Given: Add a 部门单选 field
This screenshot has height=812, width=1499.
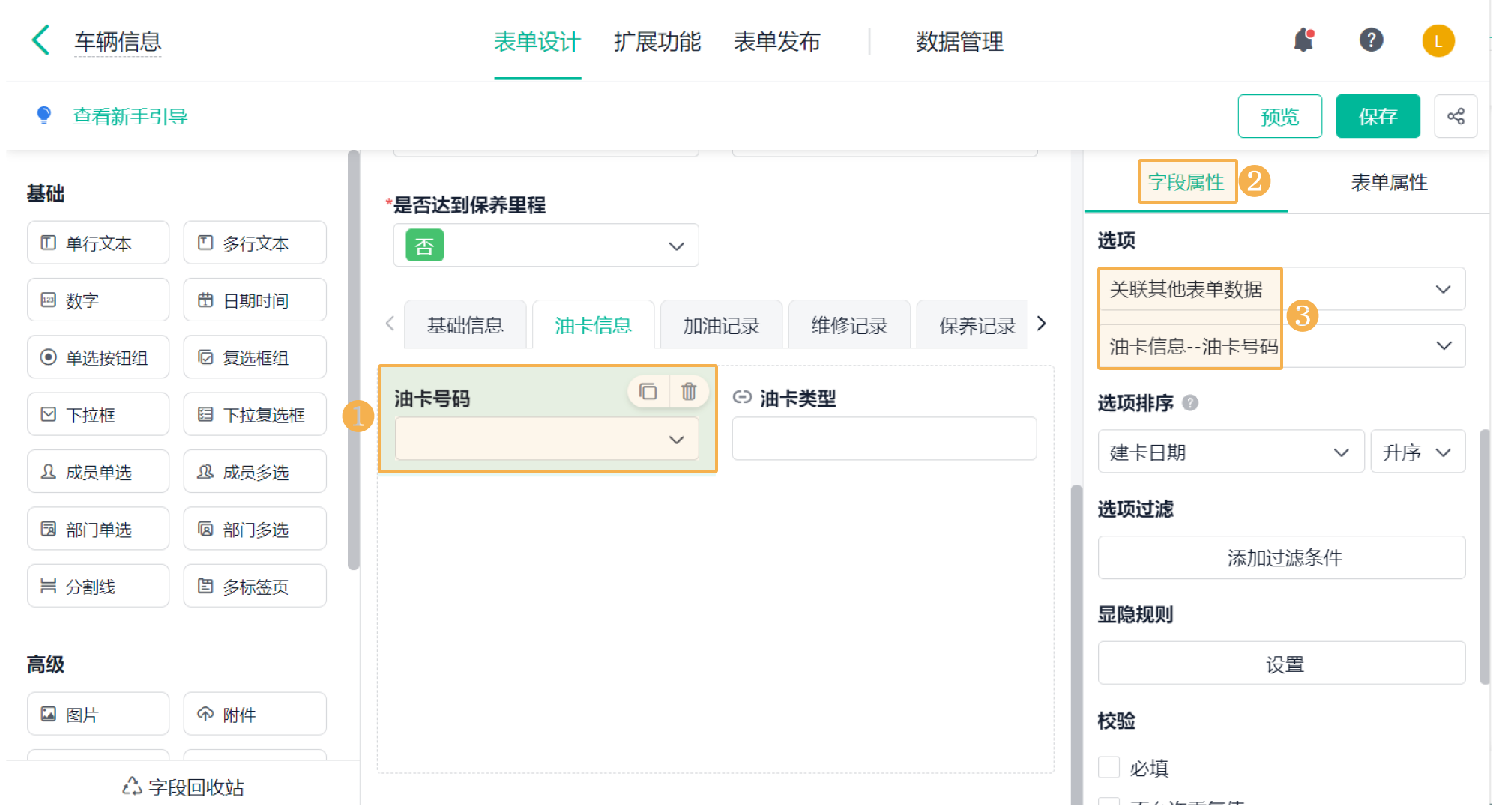Looking at the screenshot, I should click(98, 529).
